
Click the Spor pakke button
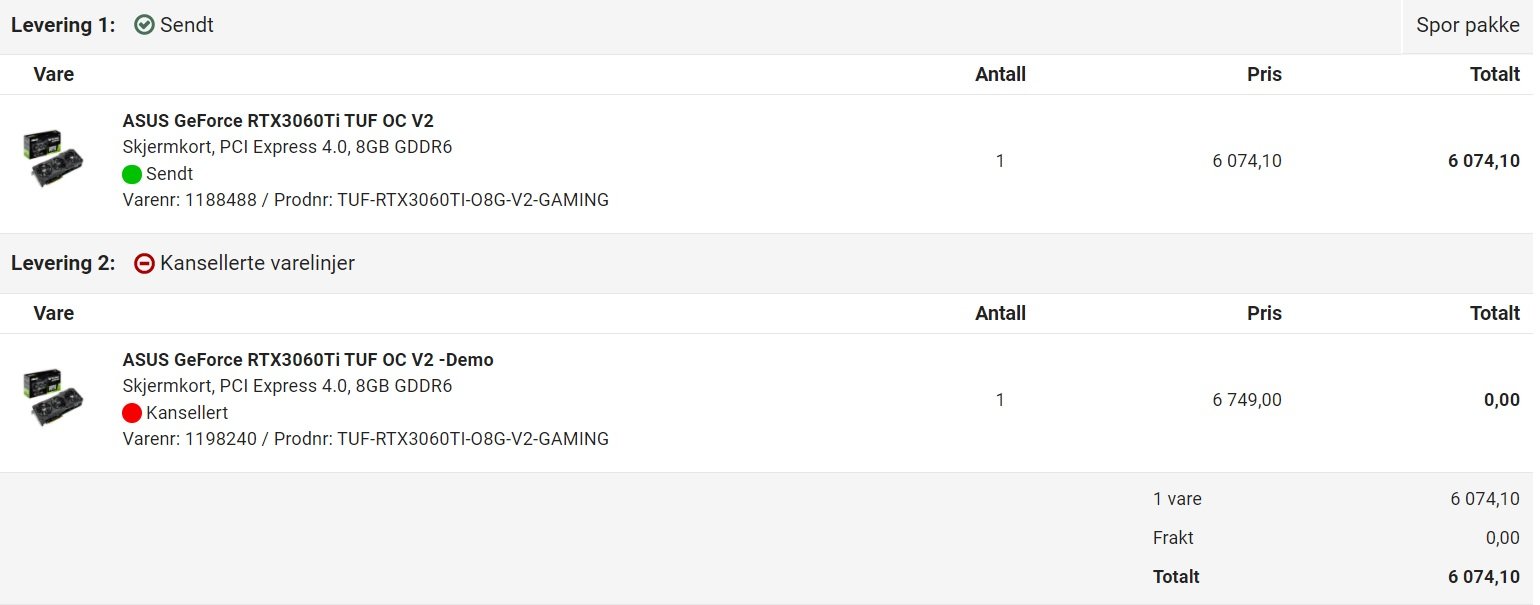click(x=1467, y=25)
